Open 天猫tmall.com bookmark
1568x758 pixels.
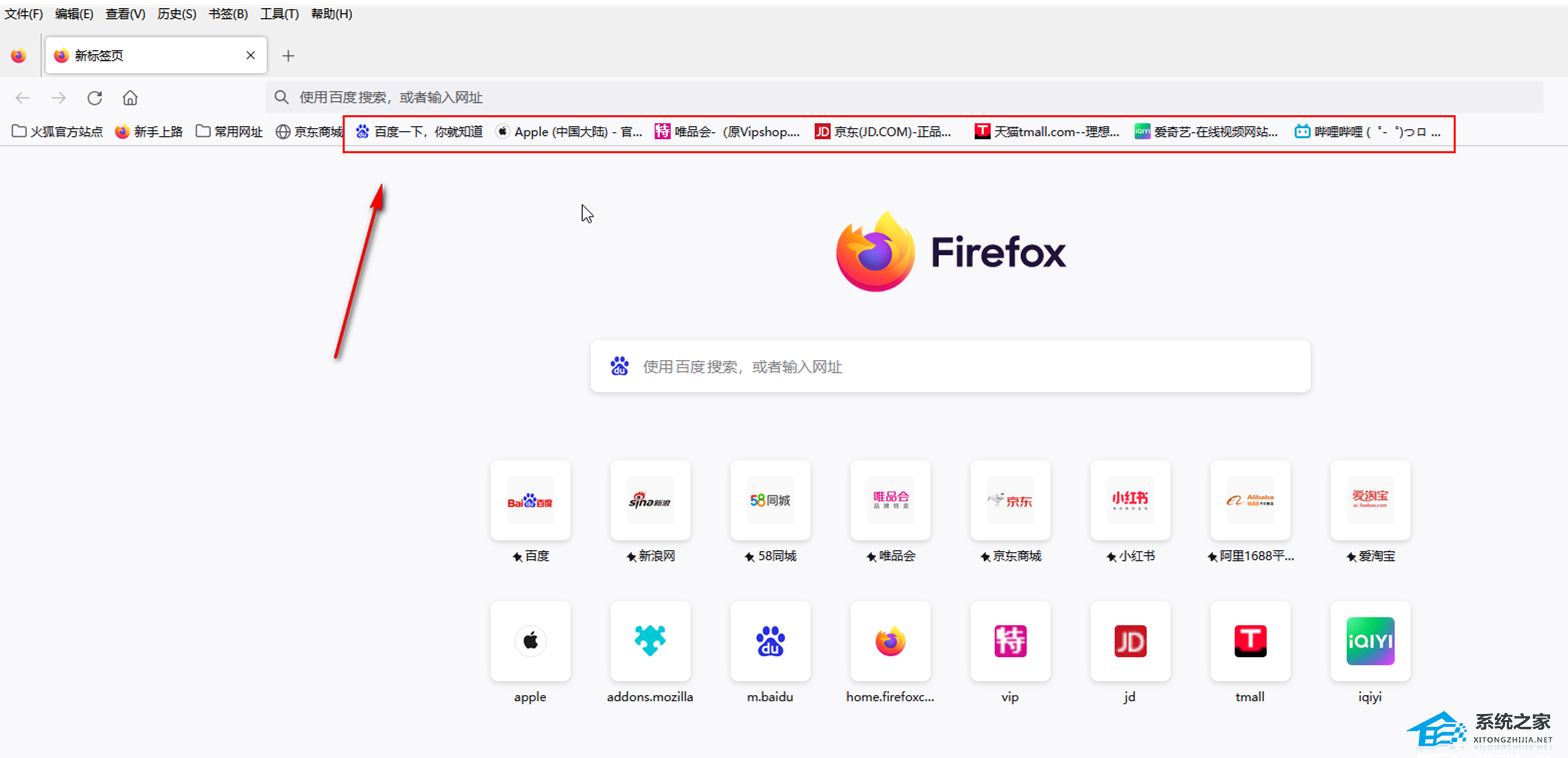[1047, 131]
